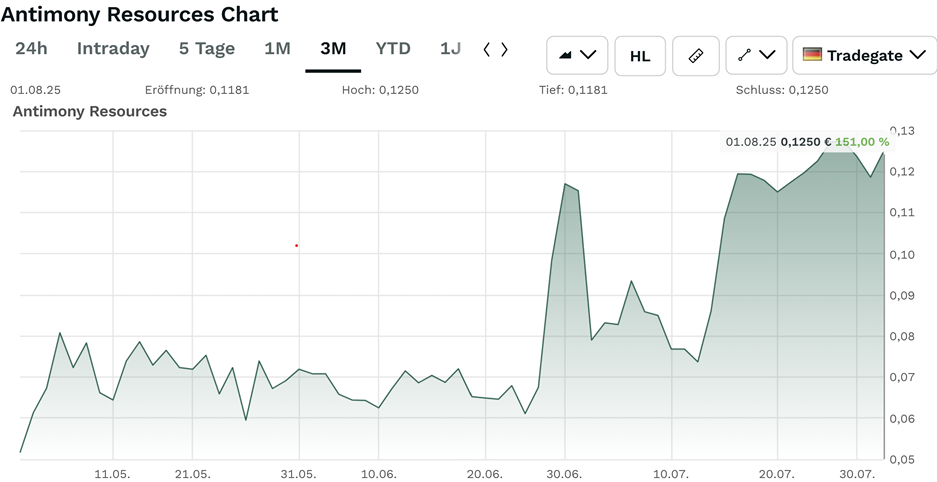This screenshot has height=482, width=937.
Task: Open the line drawing tool dropdown
Action: pos(755,55)
